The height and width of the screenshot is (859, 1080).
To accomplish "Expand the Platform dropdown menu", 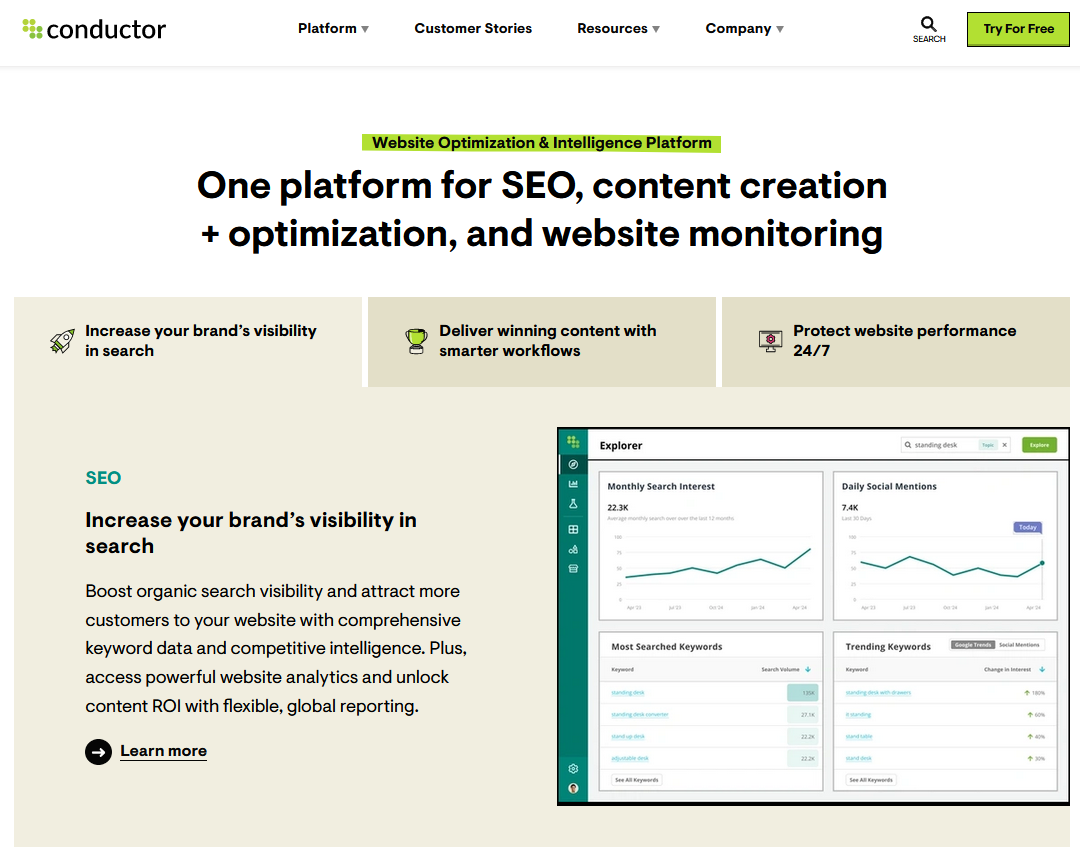I will (333, 29).
